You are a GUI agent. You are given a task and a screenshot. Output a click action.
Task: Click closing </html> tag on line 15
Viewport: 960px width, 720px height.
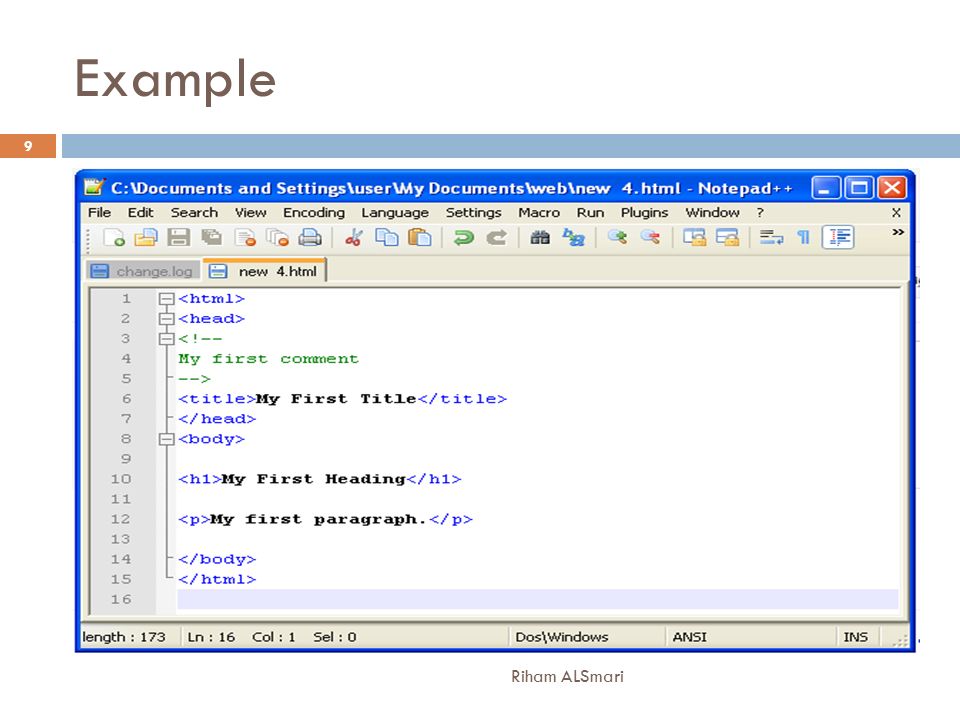point(217,579)
